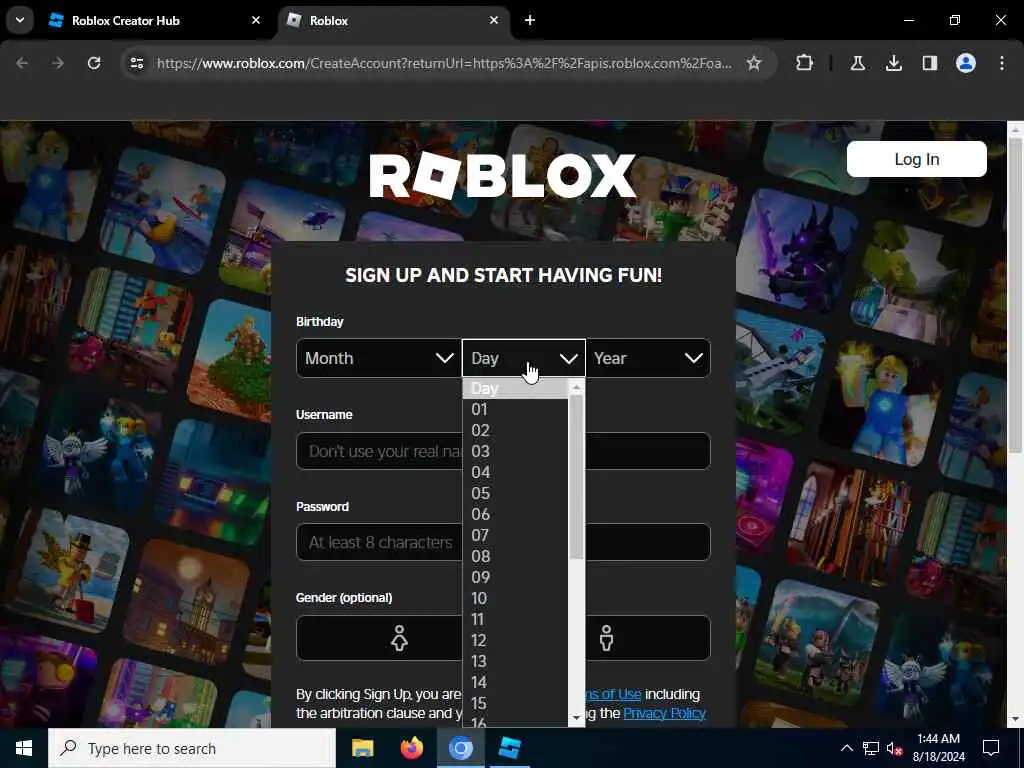Screen dimensions: 1024x768
Task: Open the notification center icon
Action: 991,748
